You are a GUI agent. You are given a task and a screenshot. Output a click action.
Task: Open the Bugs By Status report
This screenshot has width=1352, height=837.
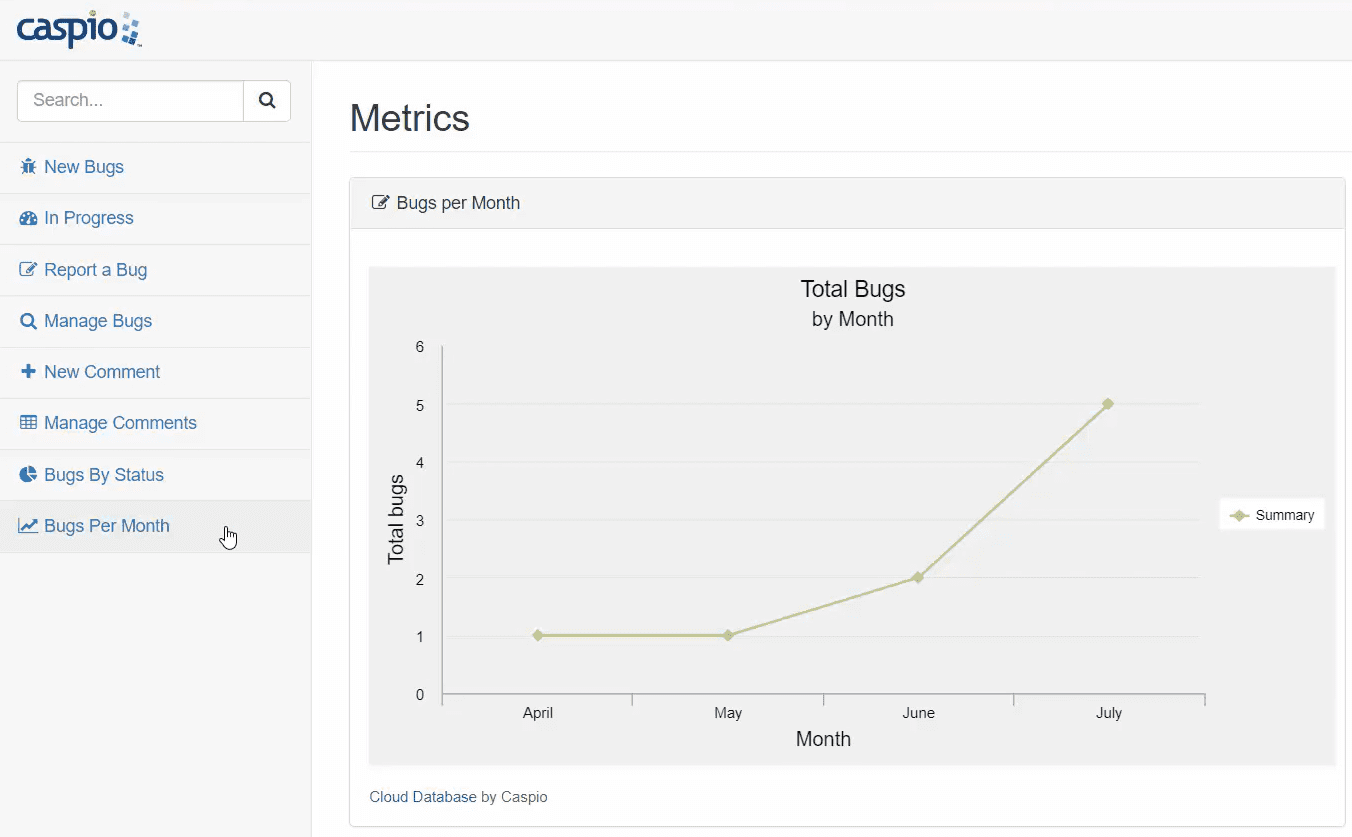pos(104,475)
